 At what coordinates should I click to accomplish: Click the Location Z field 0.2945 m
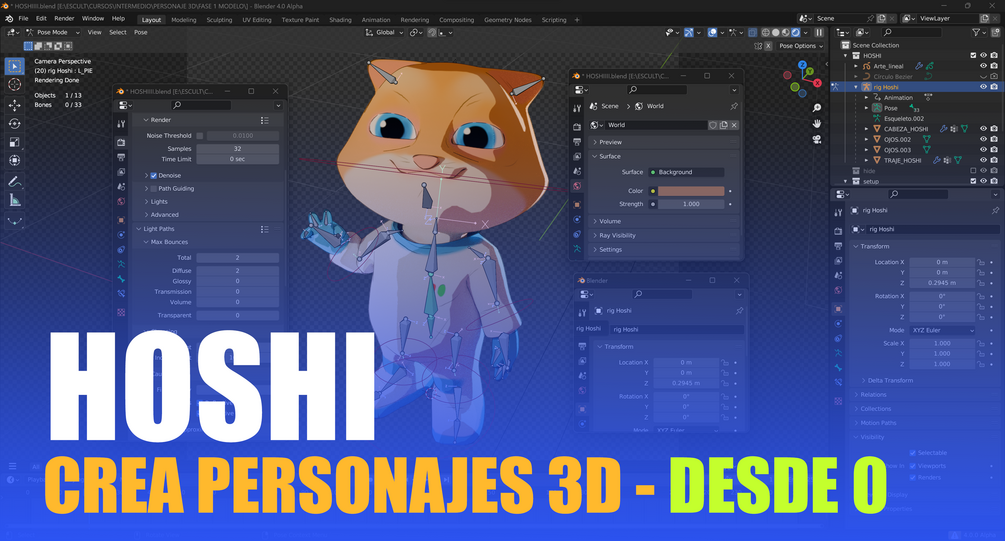tap(942, 283)
